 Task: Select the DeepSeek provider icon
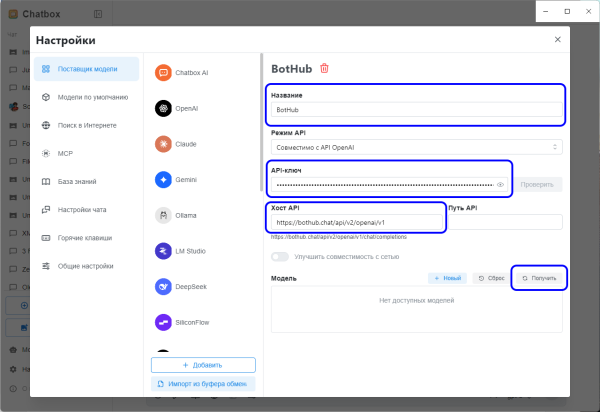(x=163, y=287)
